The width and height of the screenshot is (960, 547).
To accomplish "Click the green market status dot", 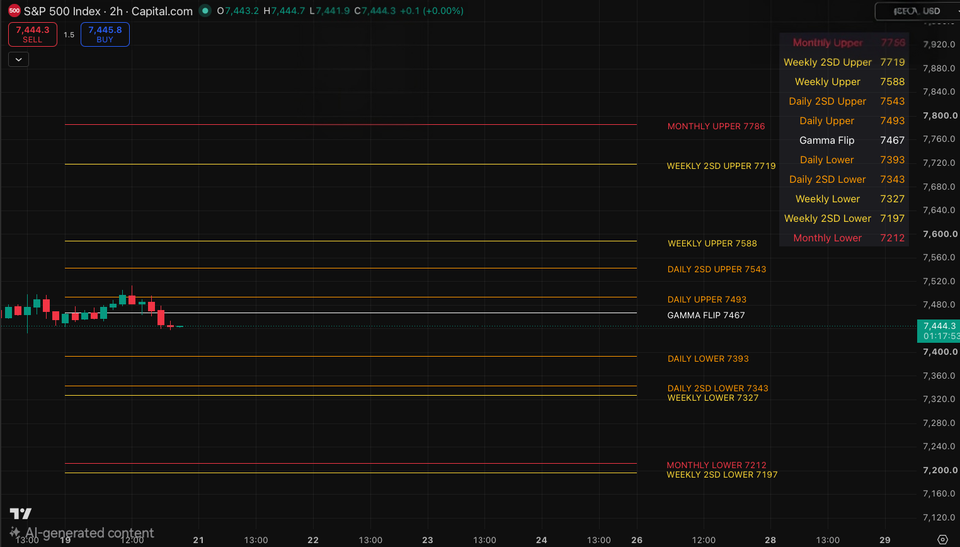I will 205,10.
